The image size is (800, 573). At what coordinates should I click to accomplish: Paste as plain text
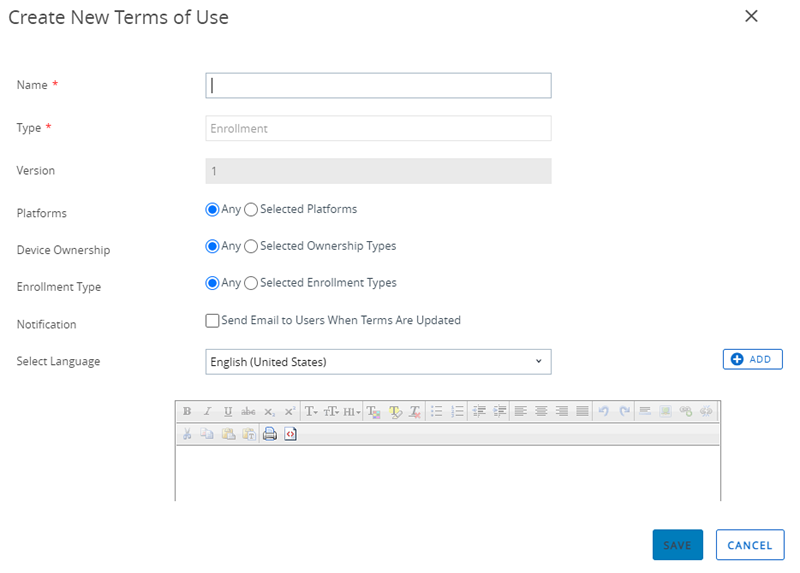click(x=249, y=434)
